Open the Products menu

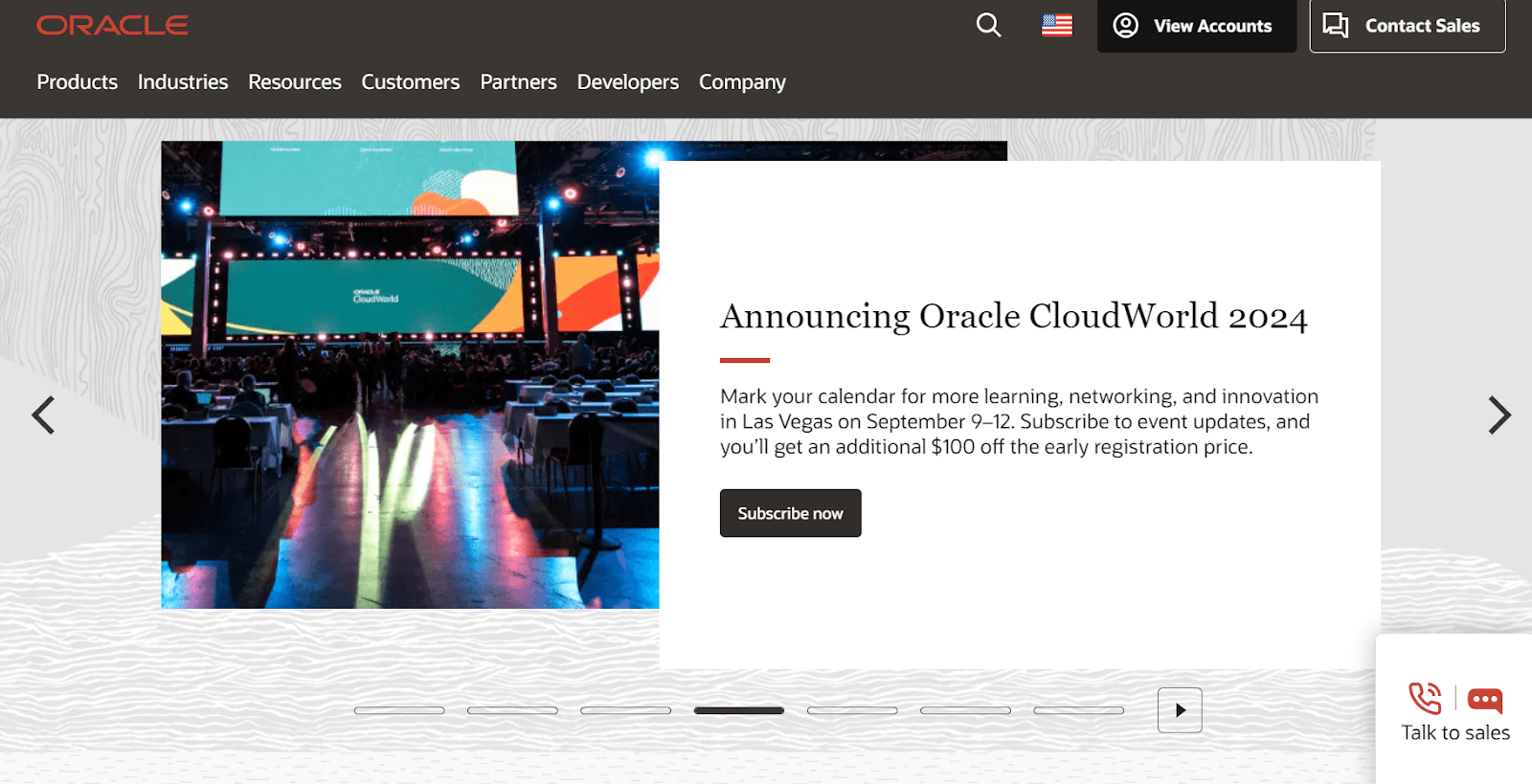[78, 82]
